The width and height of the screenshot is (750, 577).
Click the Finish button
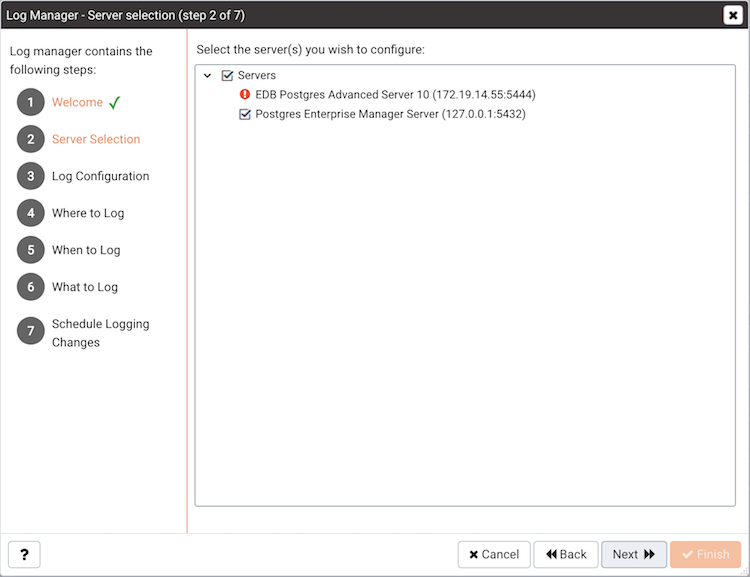point(706,555)
